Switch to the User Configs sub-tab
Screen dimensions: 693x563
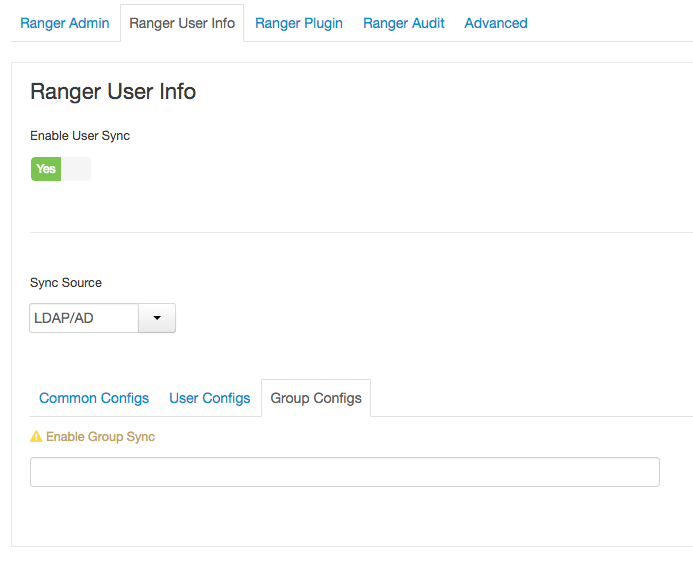click(210, 398)
